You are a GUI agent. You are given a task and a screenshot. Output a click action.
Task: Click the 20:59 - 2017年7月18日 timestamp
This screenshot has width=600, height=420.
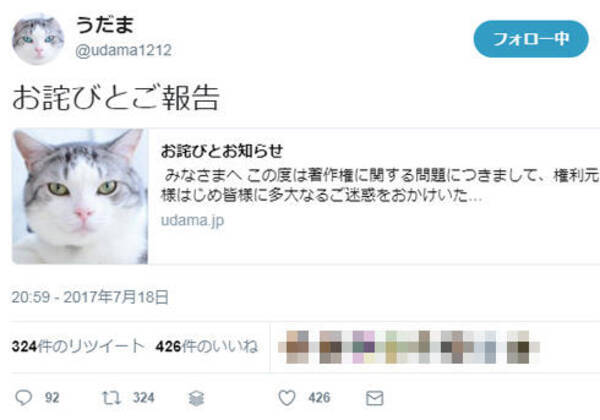point(90,297)
